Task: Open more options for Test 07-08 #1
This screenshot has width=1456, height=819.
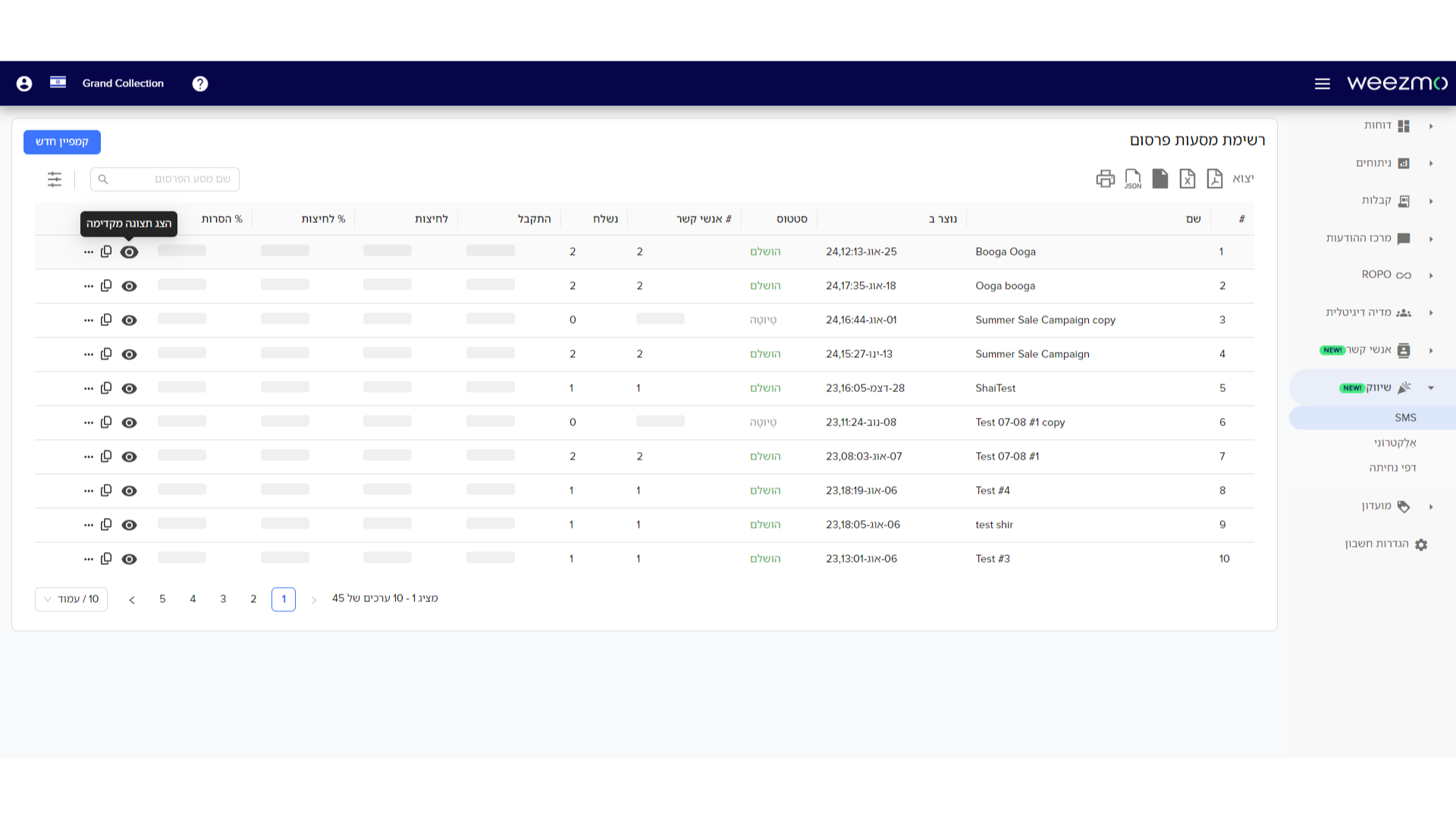Action: coord(89,457)
